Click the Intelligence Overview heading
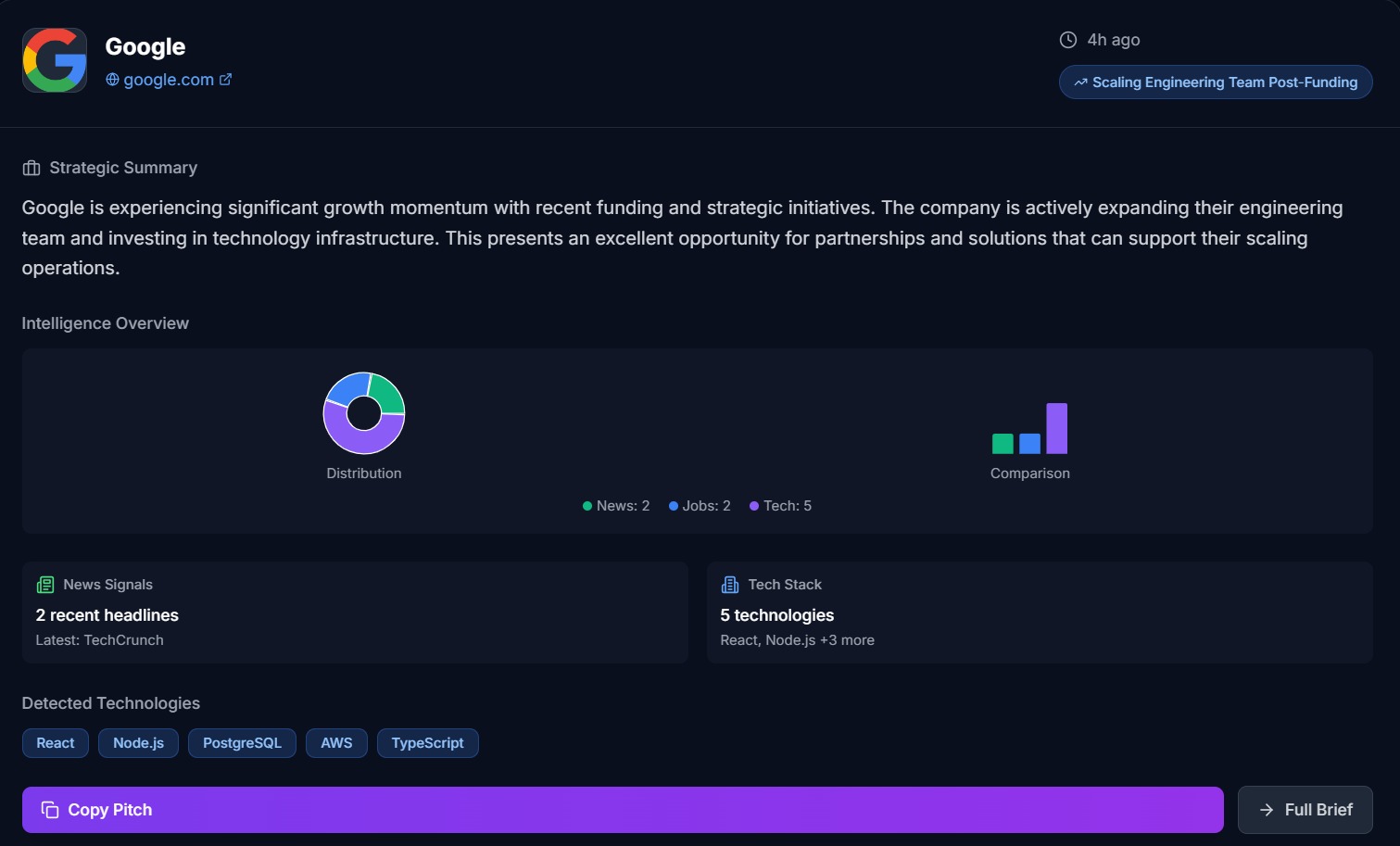 [106, 323]
